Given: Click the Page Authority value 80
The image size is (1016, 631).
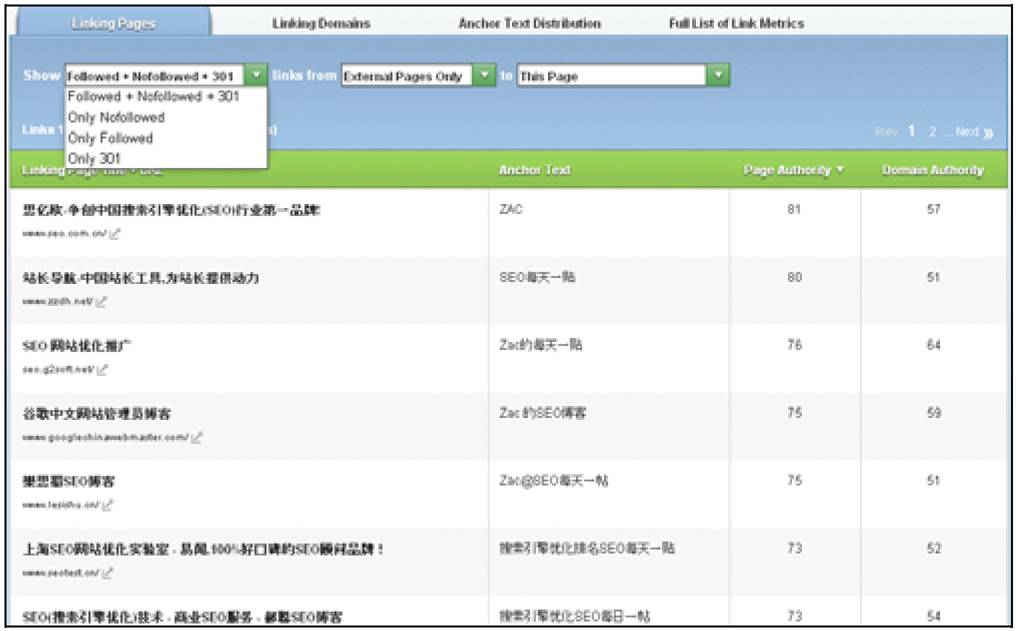Looking at the screenshot, I should [x=794, y=277].
